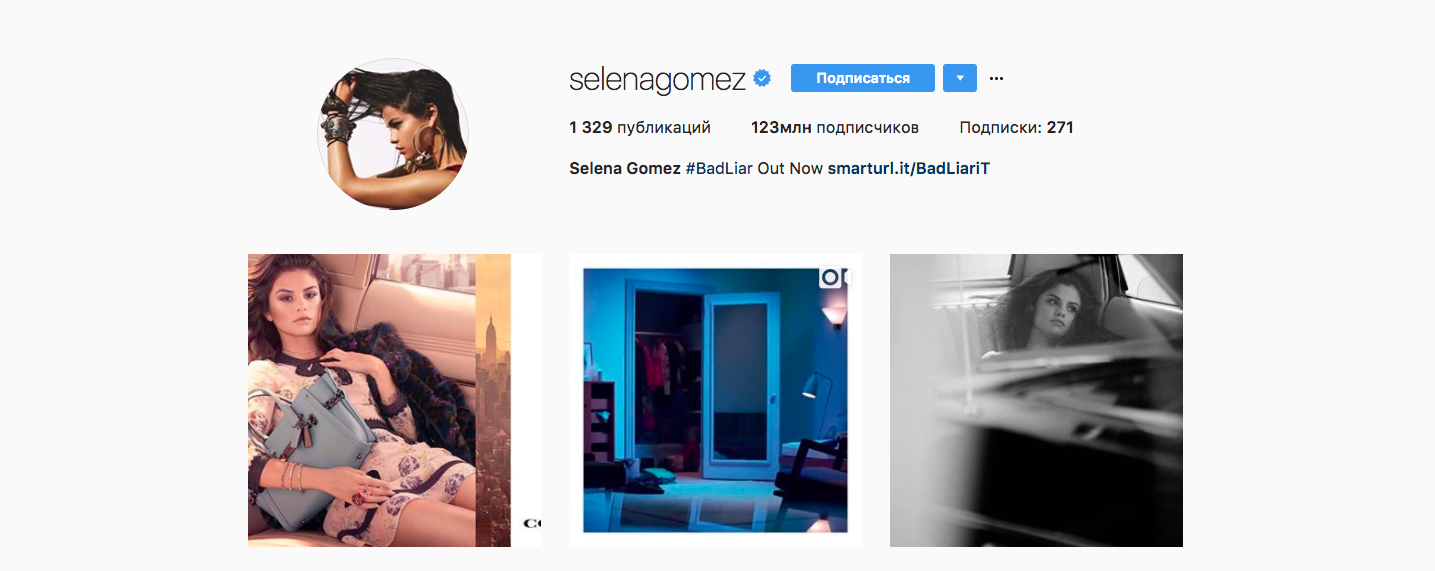The height and width of the screenshot is (571, 1435).
Task: Click the Empire State Building strip in first post
Action: tap(493, 400)
